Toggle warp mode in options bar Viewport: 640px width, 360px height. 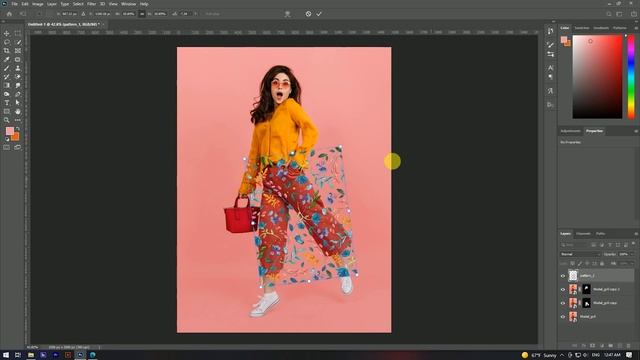pos(287,14)
